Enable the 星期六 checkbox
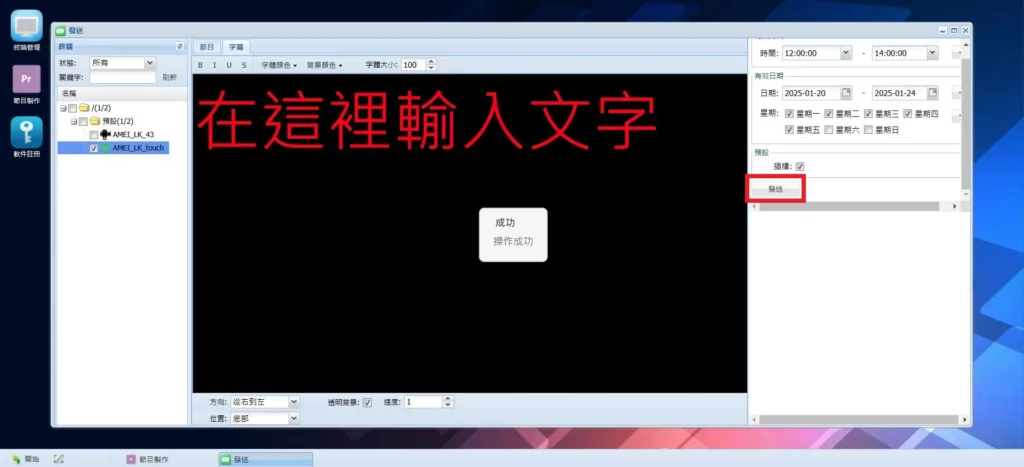1024x467 pixels. (829, 130)
